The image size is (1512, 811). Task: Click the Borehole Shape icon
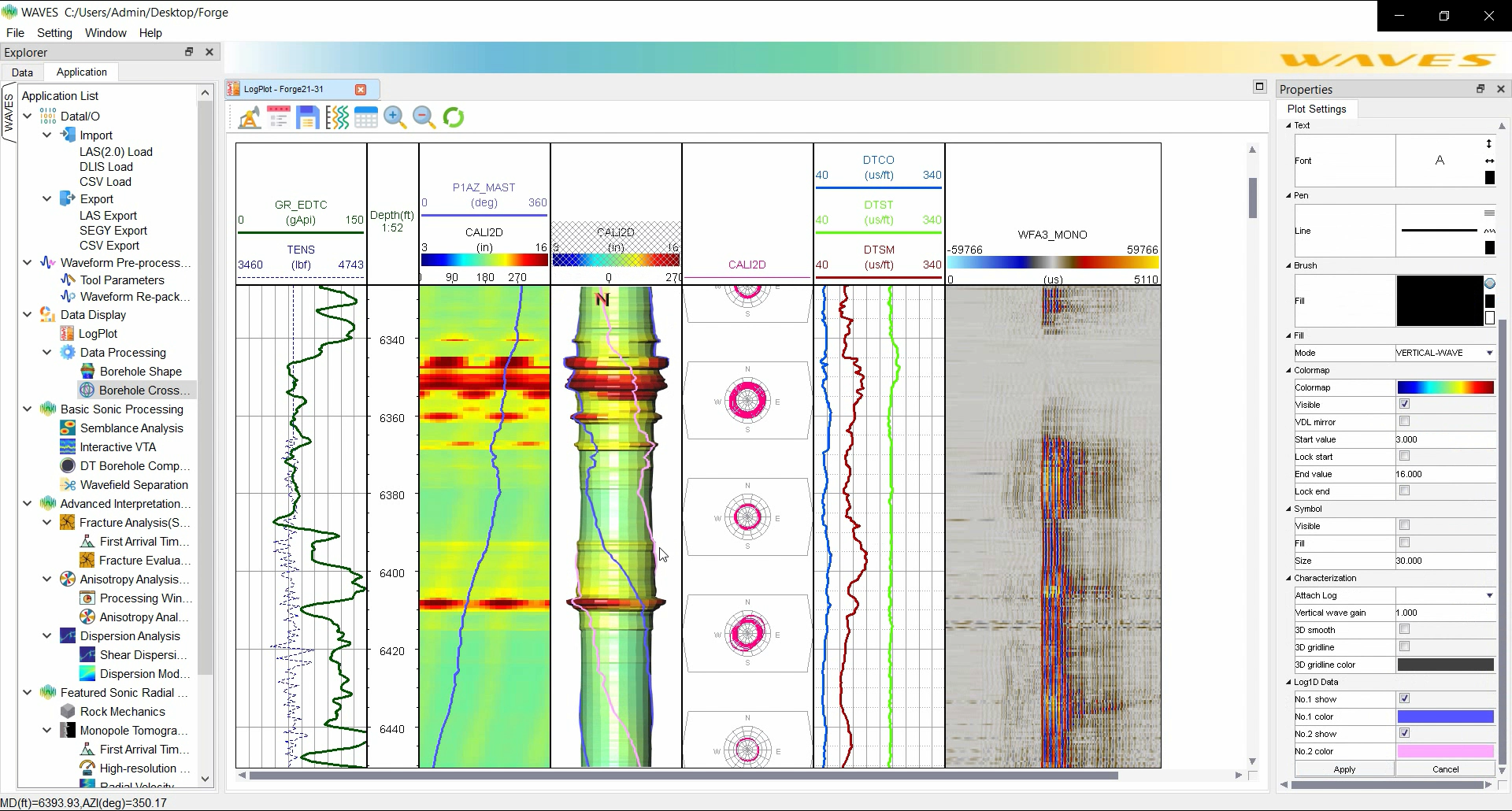tap(87, 371)
